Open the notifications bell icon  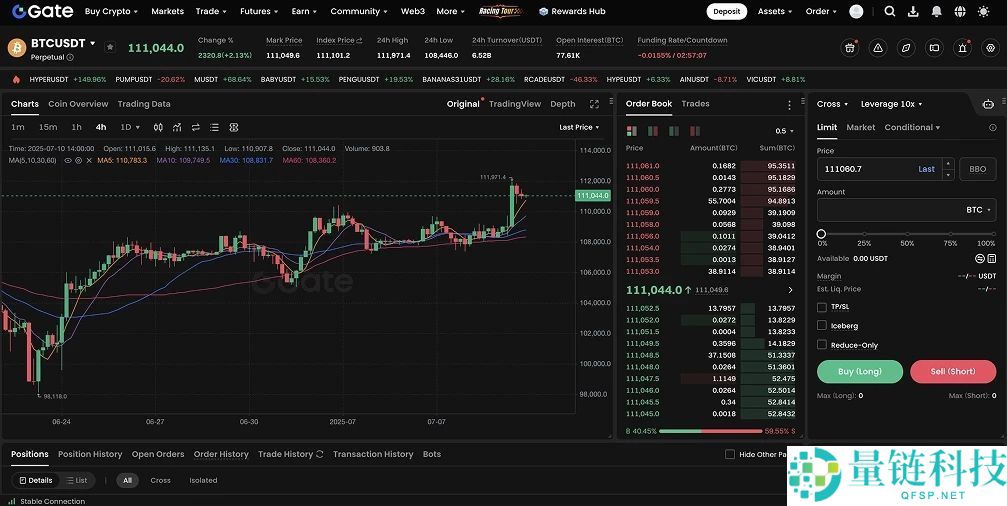pyautogui.click(x=937, y=11)
